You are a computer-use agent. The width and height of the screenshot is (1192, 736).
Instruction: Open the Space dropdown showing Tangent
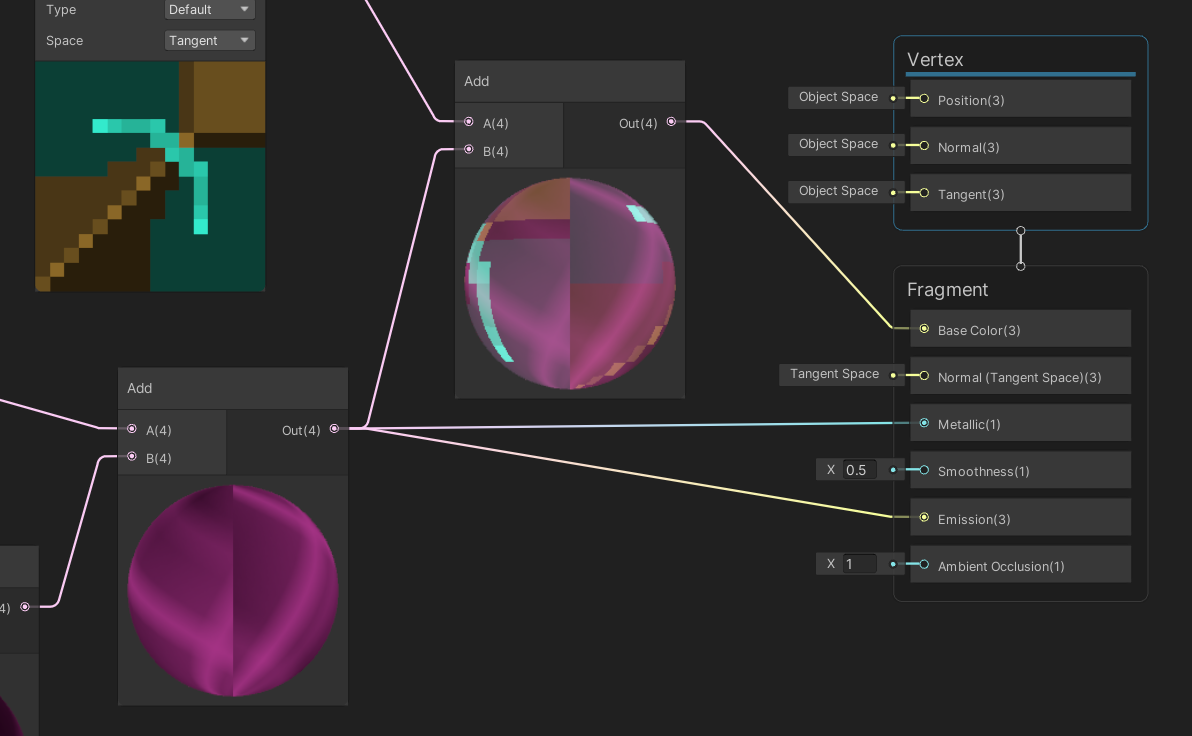[x=209, y=40]
